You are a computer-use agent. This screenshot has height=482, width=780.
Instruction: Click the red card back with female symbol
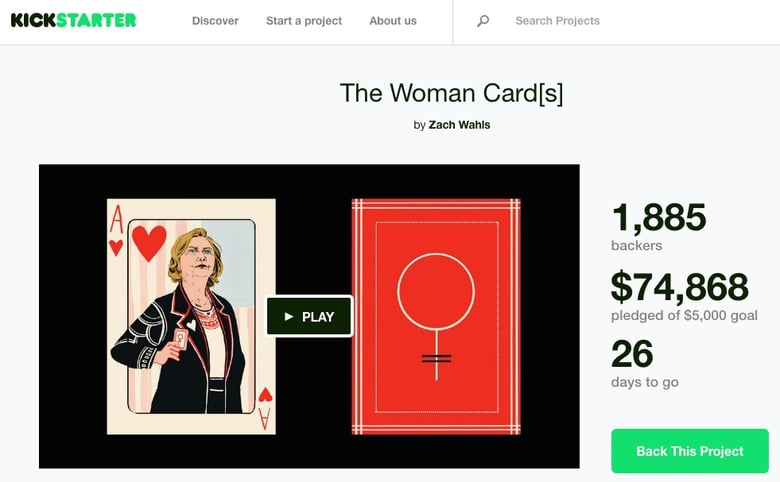point(436,316)
